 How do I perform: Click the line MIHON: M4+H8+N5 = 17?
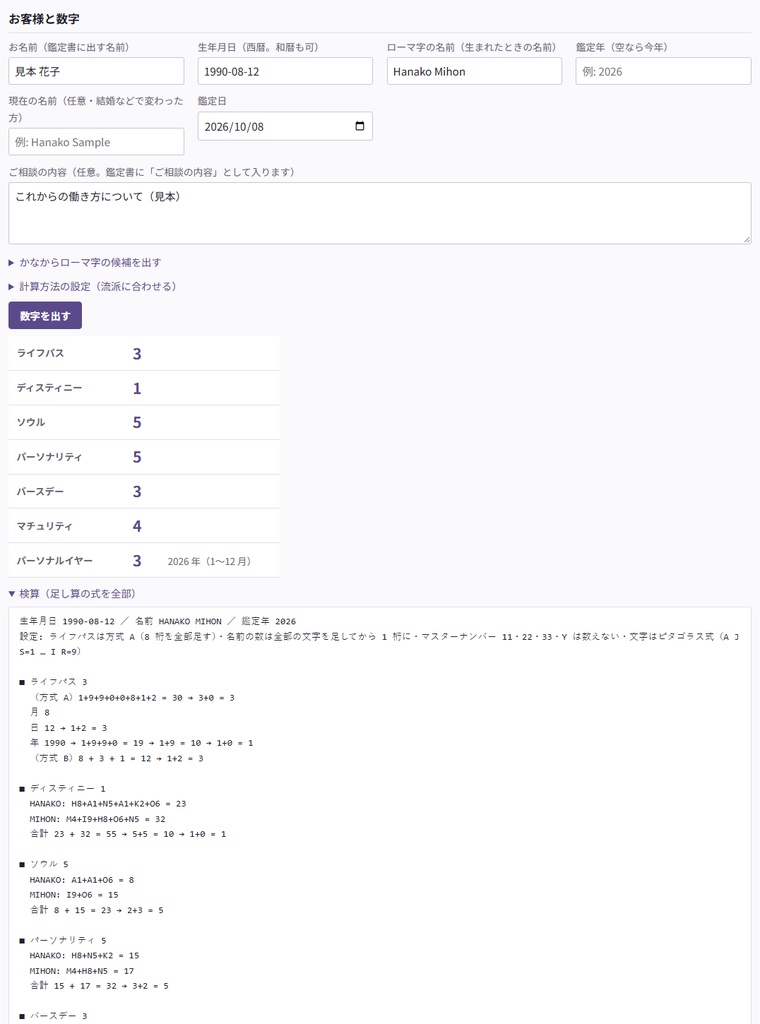tap(82, 971)
